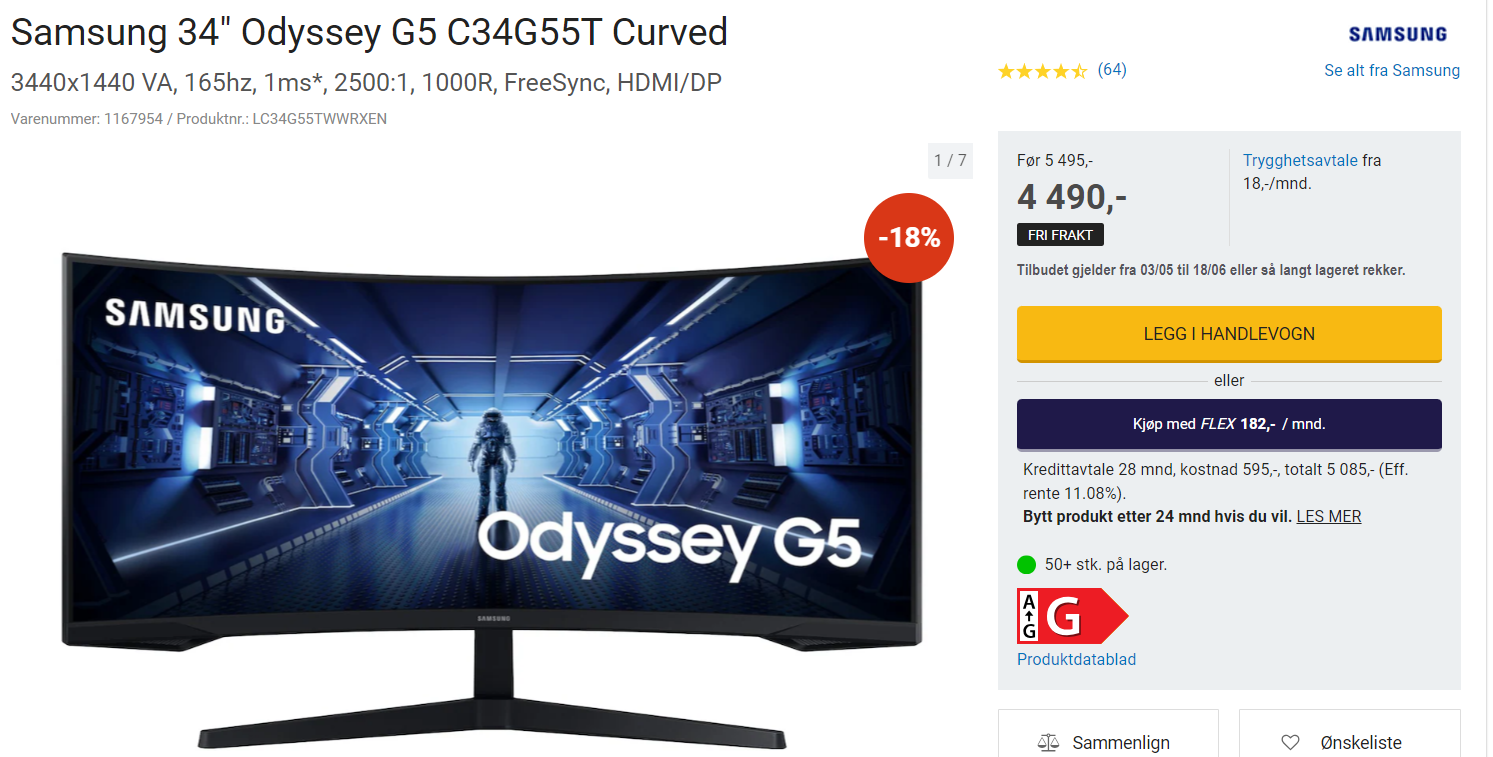Click the FRI FRAKT badge
The image size is (1493, 757).
pyautogui.click(x=1060, y=235)
